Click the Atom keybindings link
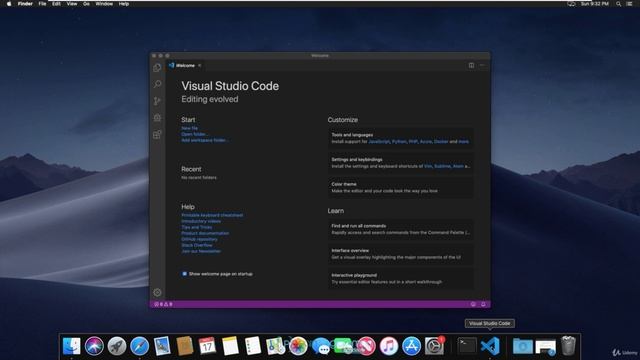The height and width of the screenshot is (360, 640). pyautogui.click(x=458, y=166)
